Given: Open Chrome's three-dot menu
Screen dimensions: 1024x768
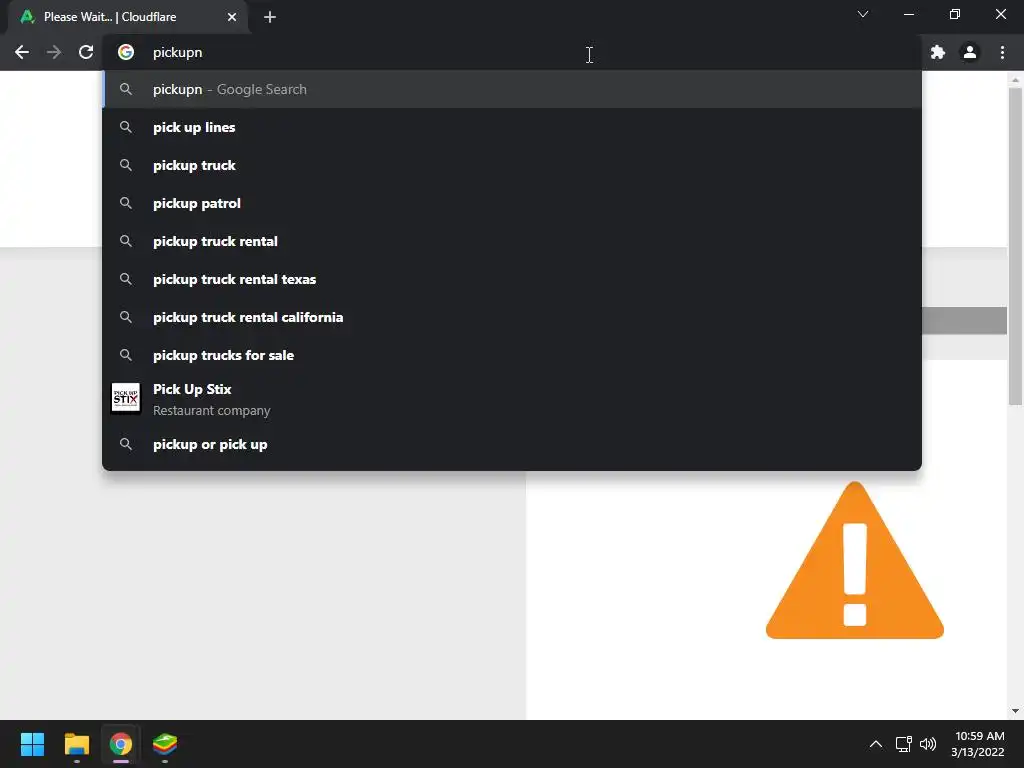Looking at the screenshot, I should [x=1002, y=52].
